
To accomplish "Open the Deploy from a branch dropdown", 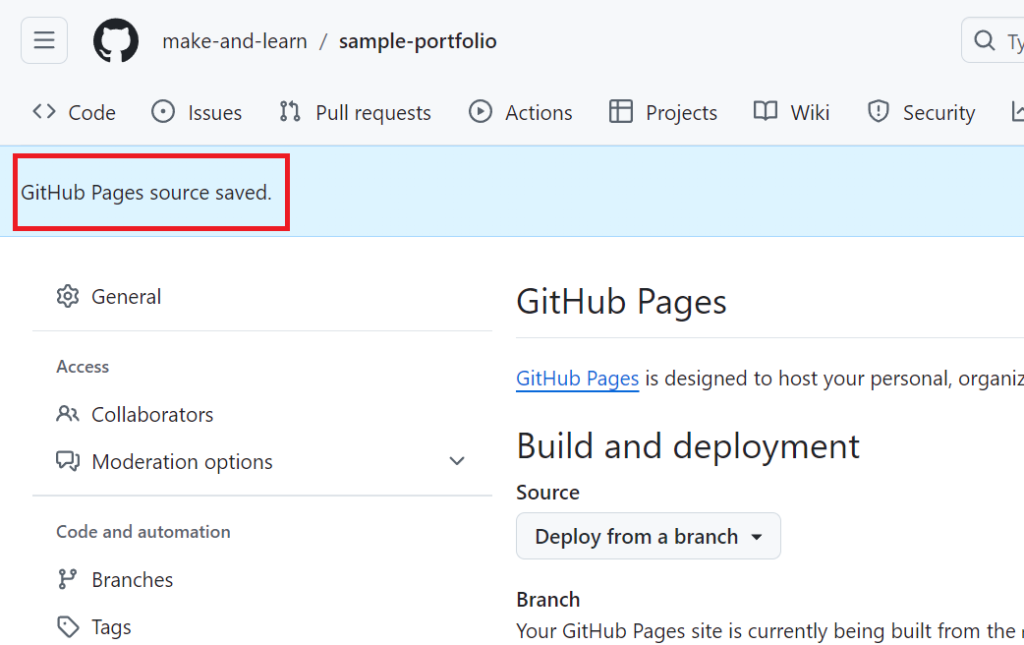I will (x=648, y=536).
